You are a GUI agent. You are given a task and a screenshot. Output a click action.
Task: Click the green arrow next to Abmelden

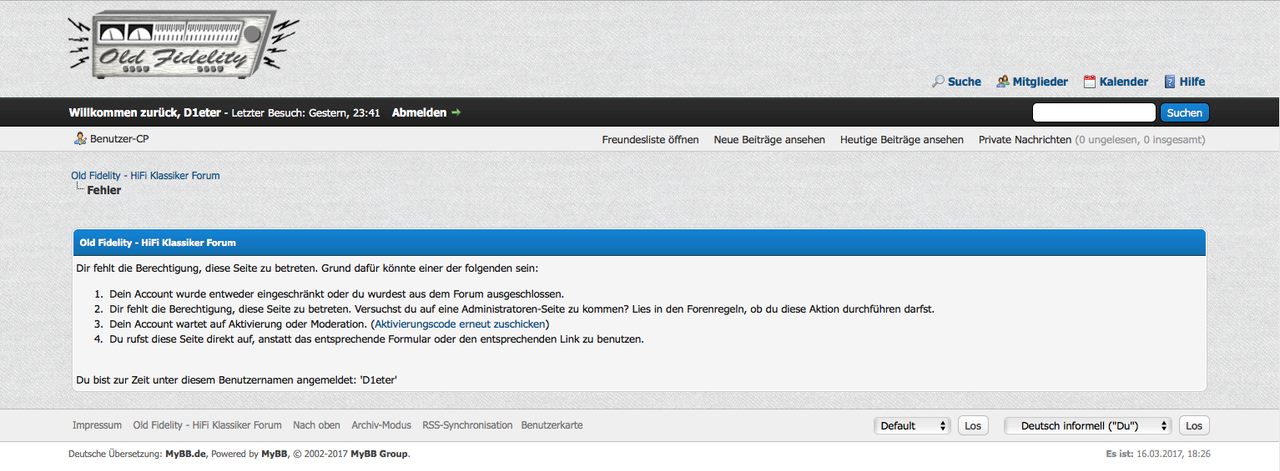(456, 113)
